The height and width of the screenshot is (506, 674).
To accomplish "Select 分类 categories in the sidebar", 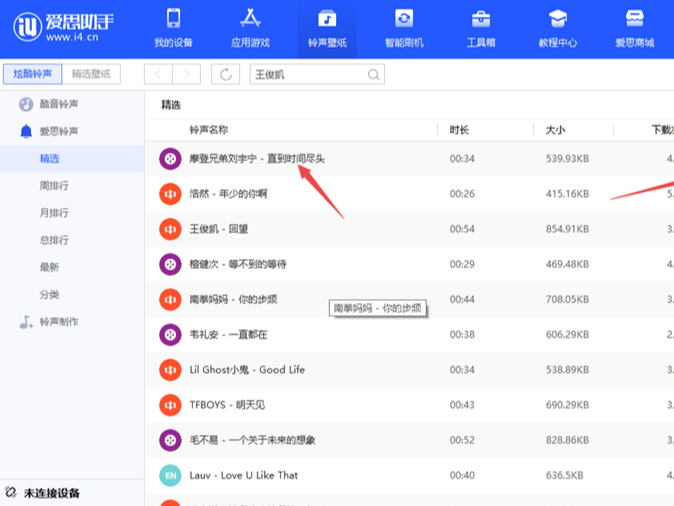I will (x=49, y=294).
